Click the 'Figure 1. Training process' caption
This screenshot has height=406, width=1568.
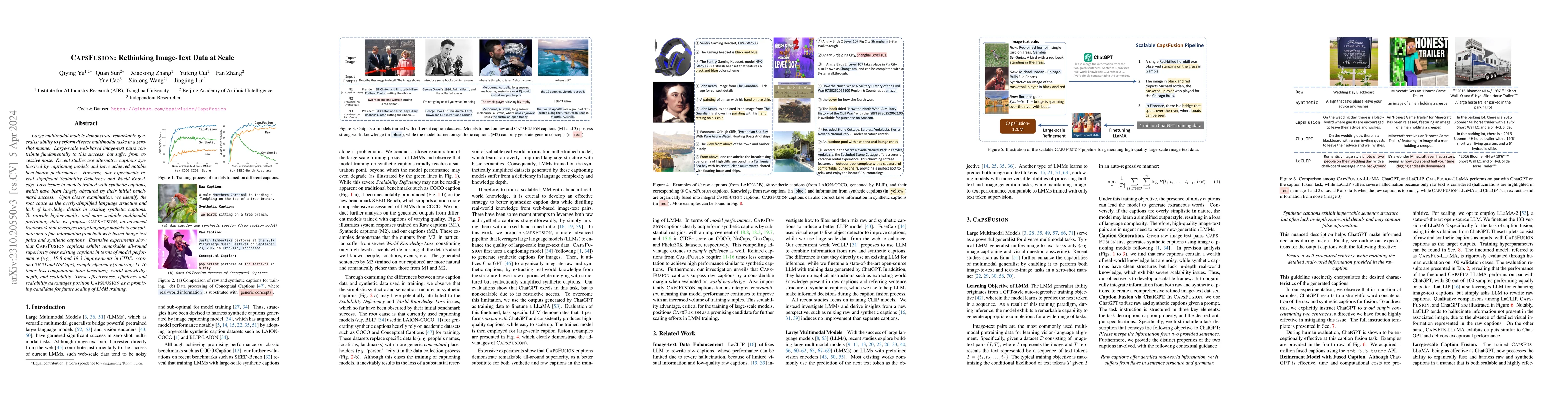click(x=218, y=178)
